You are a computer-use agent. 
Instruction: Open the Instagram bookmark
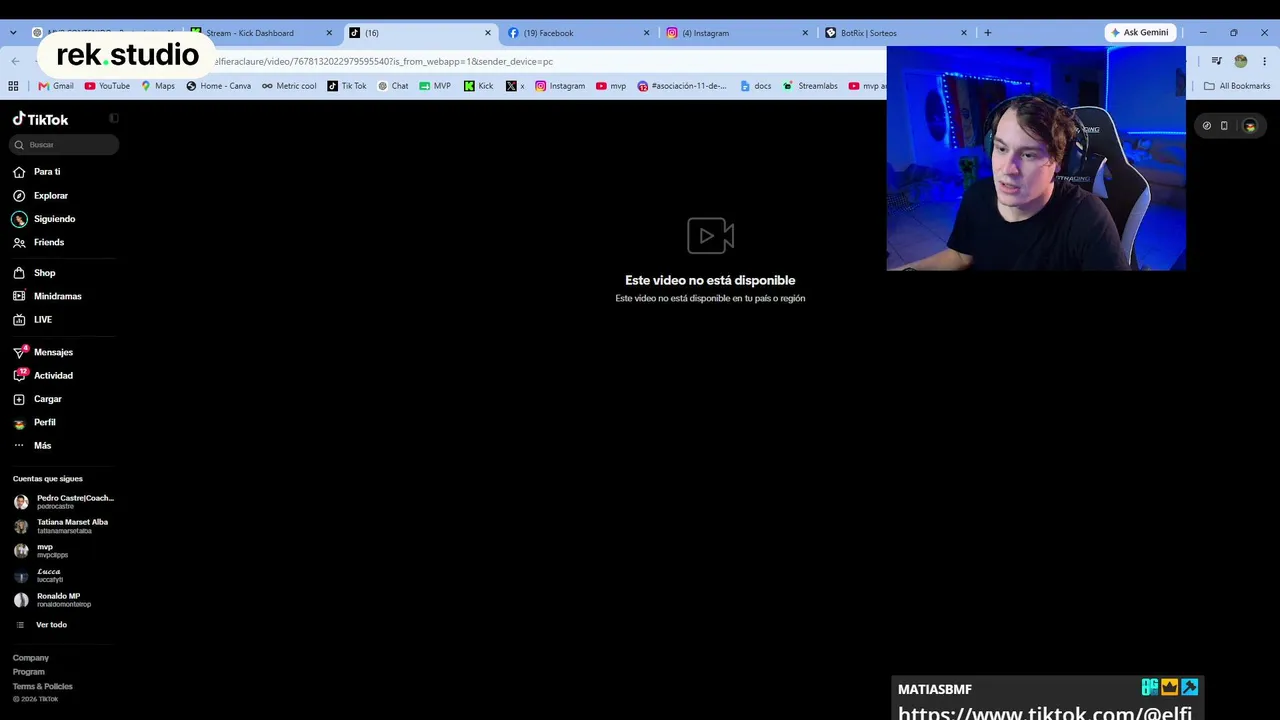point(560,86)
